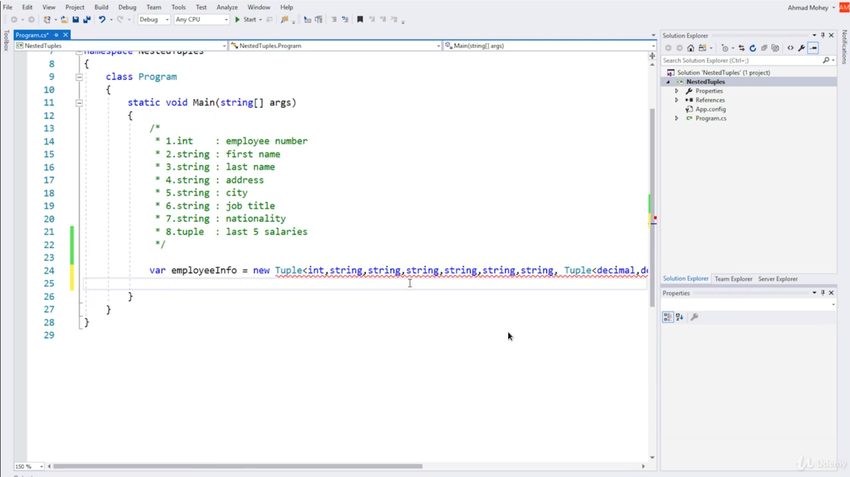Open the Main(string[] args) member dropdown
850x477 pixels.
pos(550,46)
